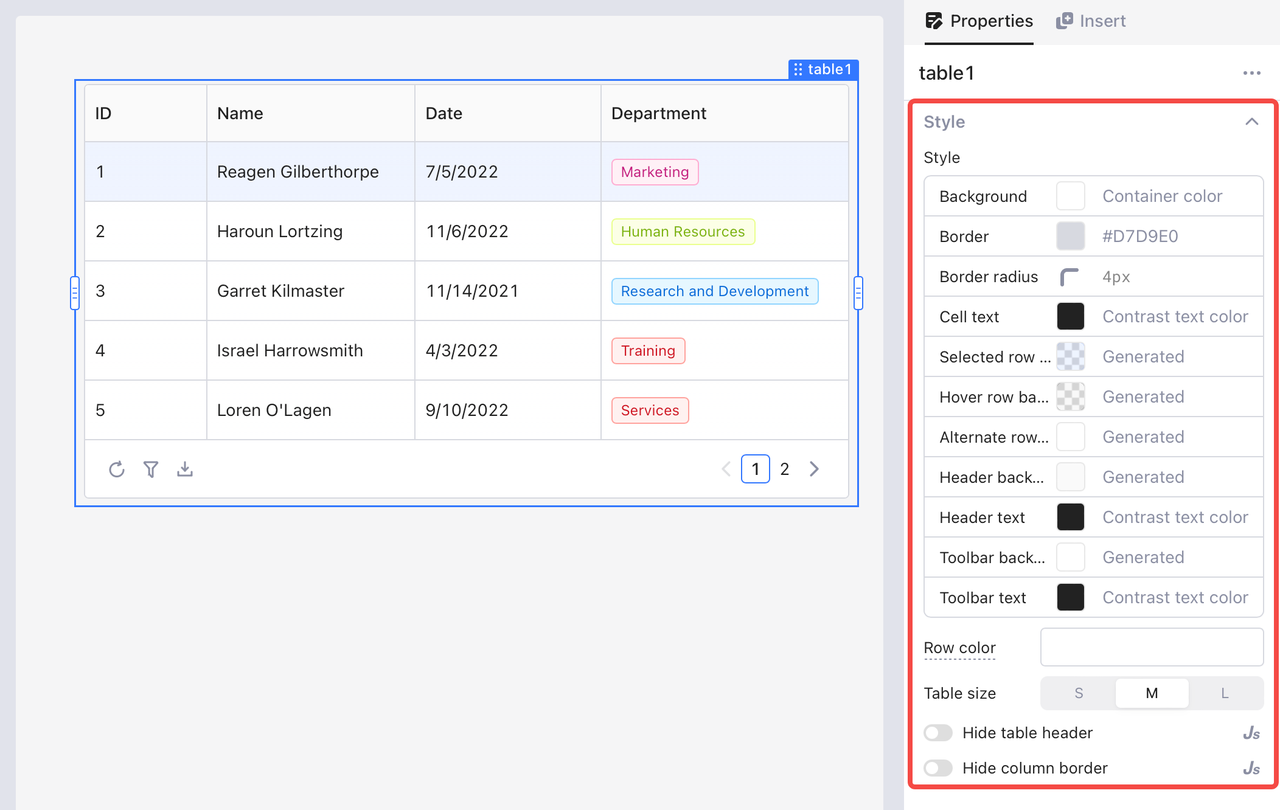This screenshot has height=810, width=1280.
Task: Click the download table data icon
Action: [x=185, y=469]
